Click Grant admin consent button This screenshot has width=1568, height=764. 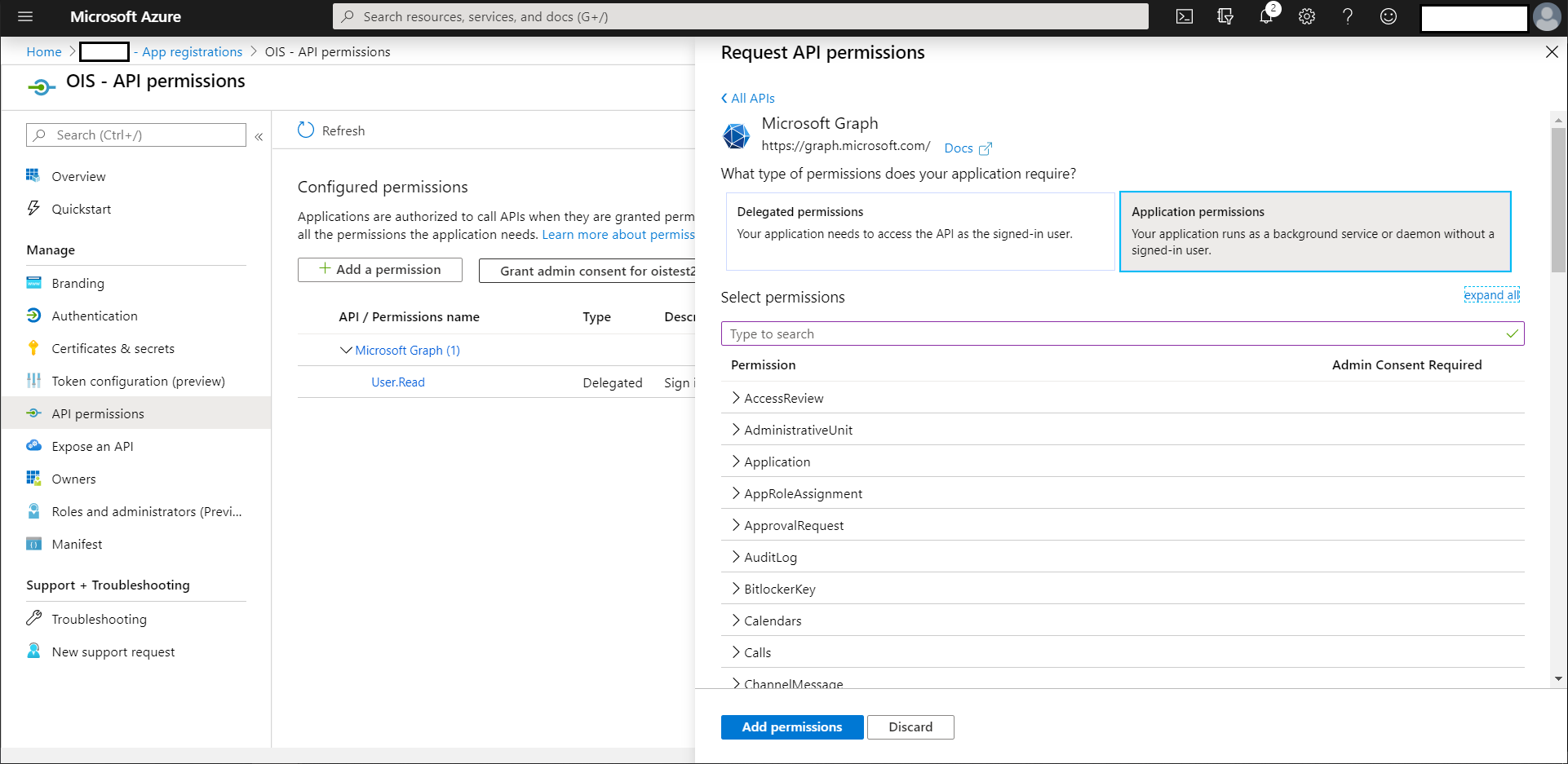pyautogui.click(x=587, y=271)
